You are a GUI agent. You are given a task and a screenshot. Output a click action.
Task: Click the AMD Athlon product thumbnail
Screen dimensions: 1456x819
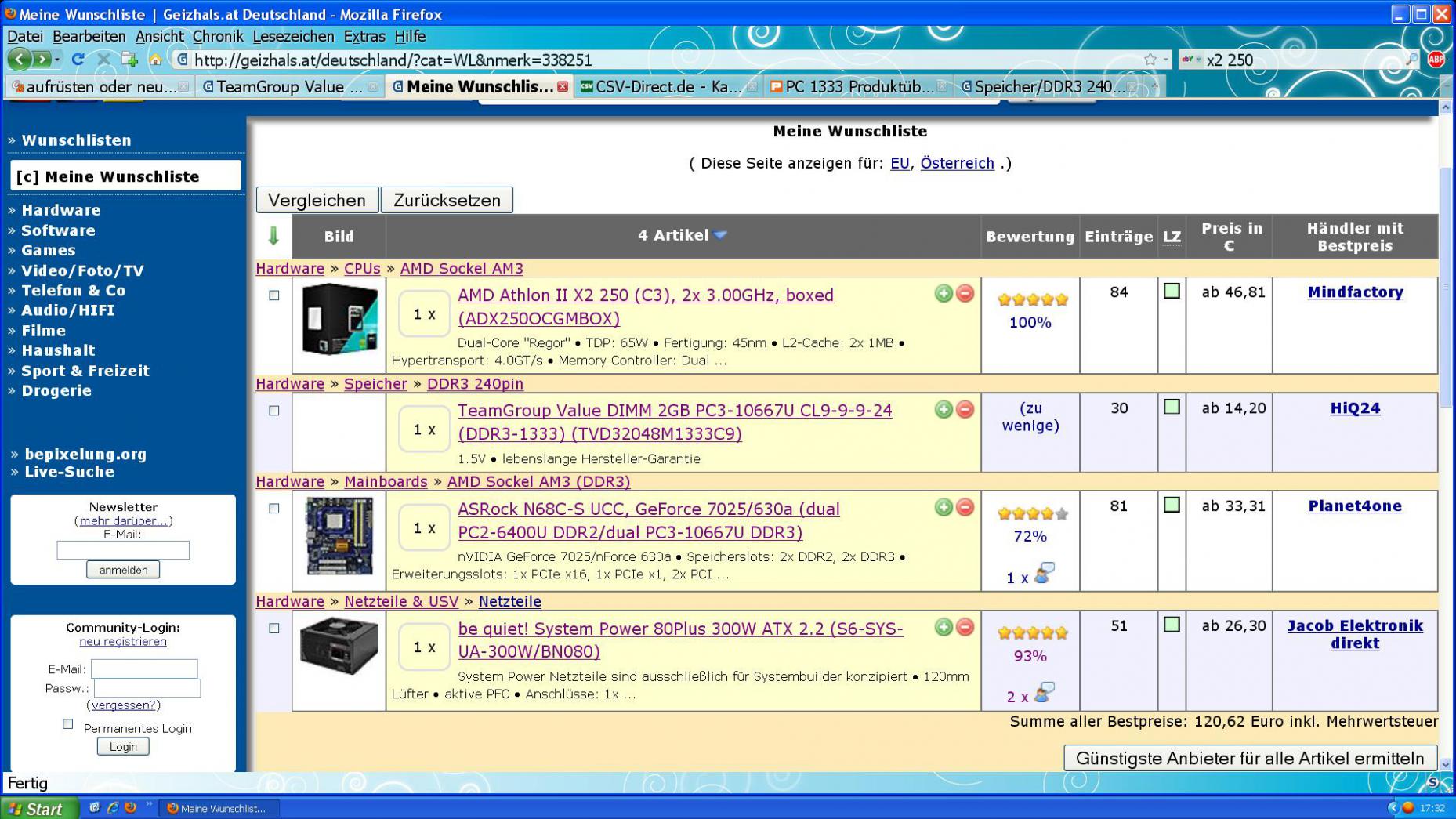tap(339, 319)
